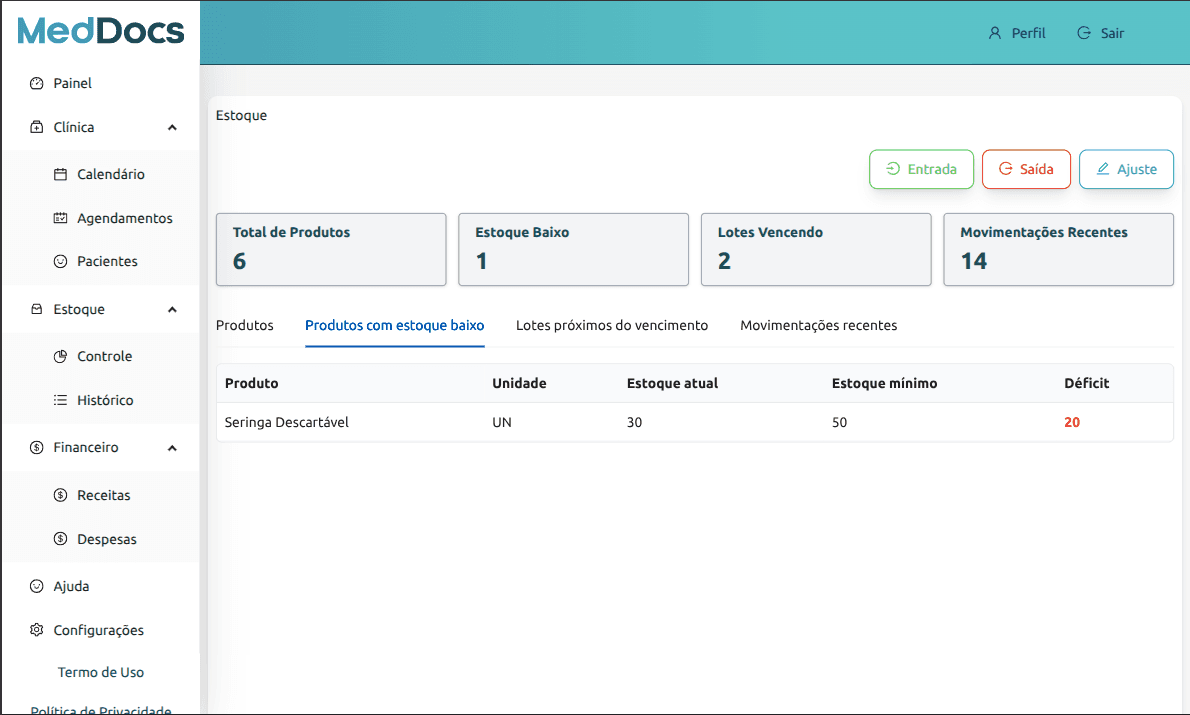The width and height of the screenshot is (1190, 715).
Task: Open Lotes próximos do vencimento tab
Action: click(611, 325)
